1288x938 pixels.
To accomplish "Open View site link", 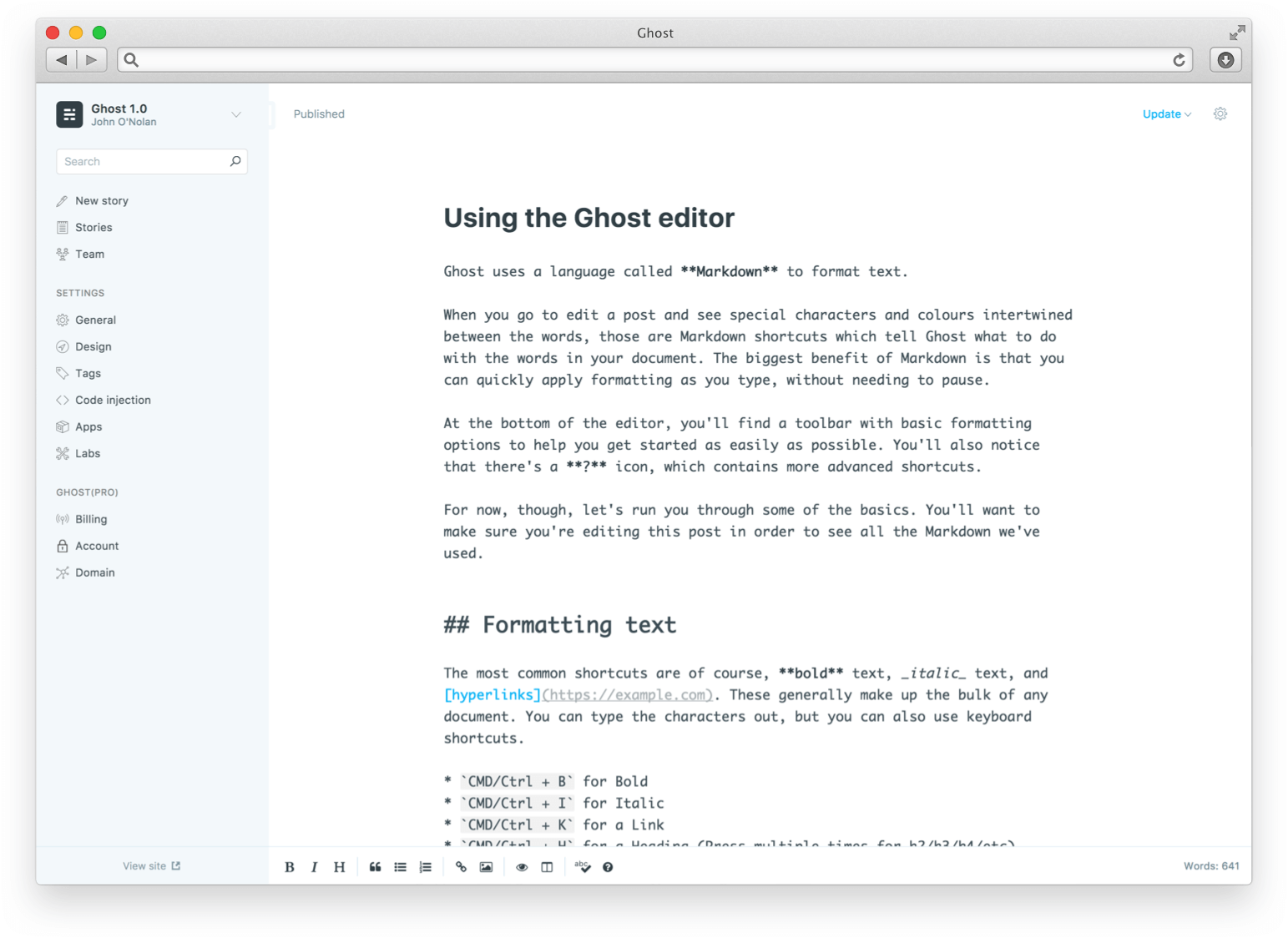I will pyautogui.click(x=150, y=865).
